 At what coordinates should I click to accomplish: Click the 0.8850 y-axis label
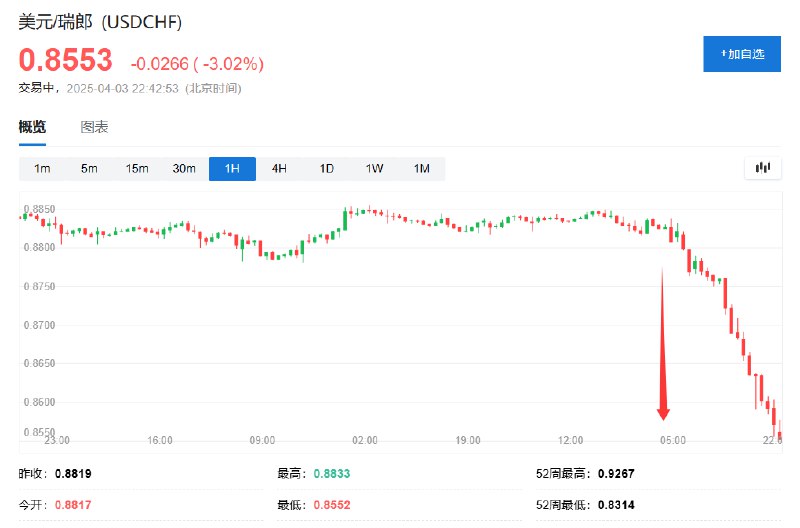[x=39, y=209]
